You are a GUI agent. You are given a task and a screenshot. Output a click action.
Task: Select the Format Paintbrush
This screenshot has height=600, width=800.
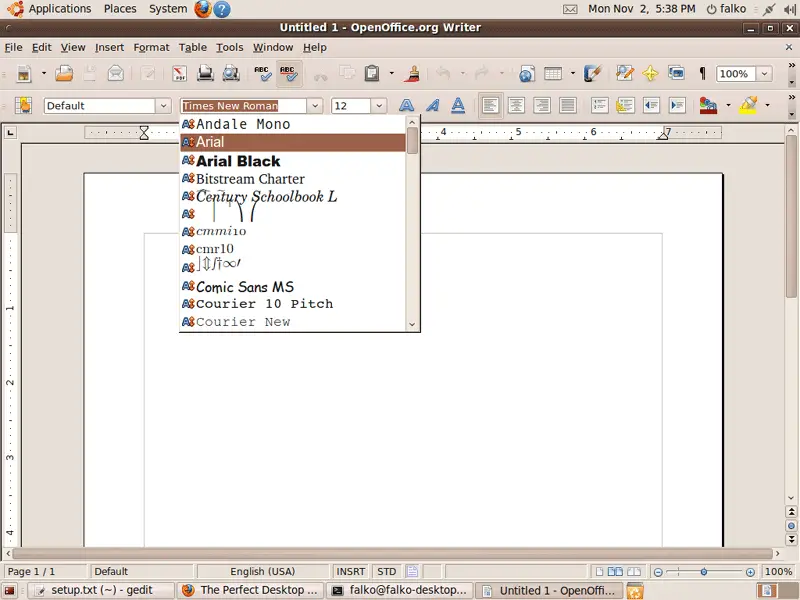(412, 74)
